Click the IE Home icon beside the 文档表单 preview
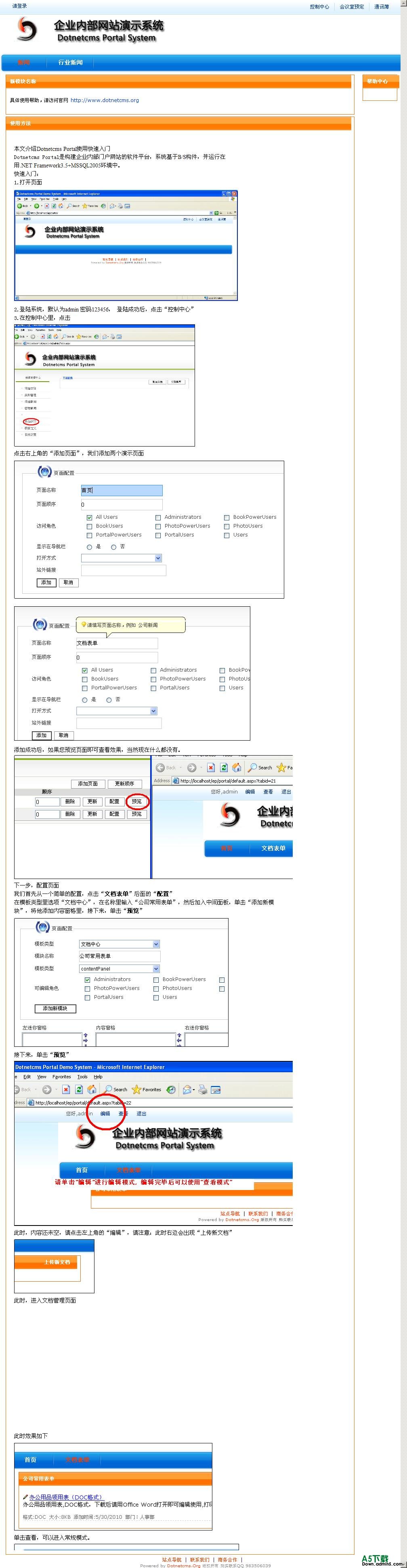Screen dimensions: 407x1568 pyautogui.click(x=237, y=768)
